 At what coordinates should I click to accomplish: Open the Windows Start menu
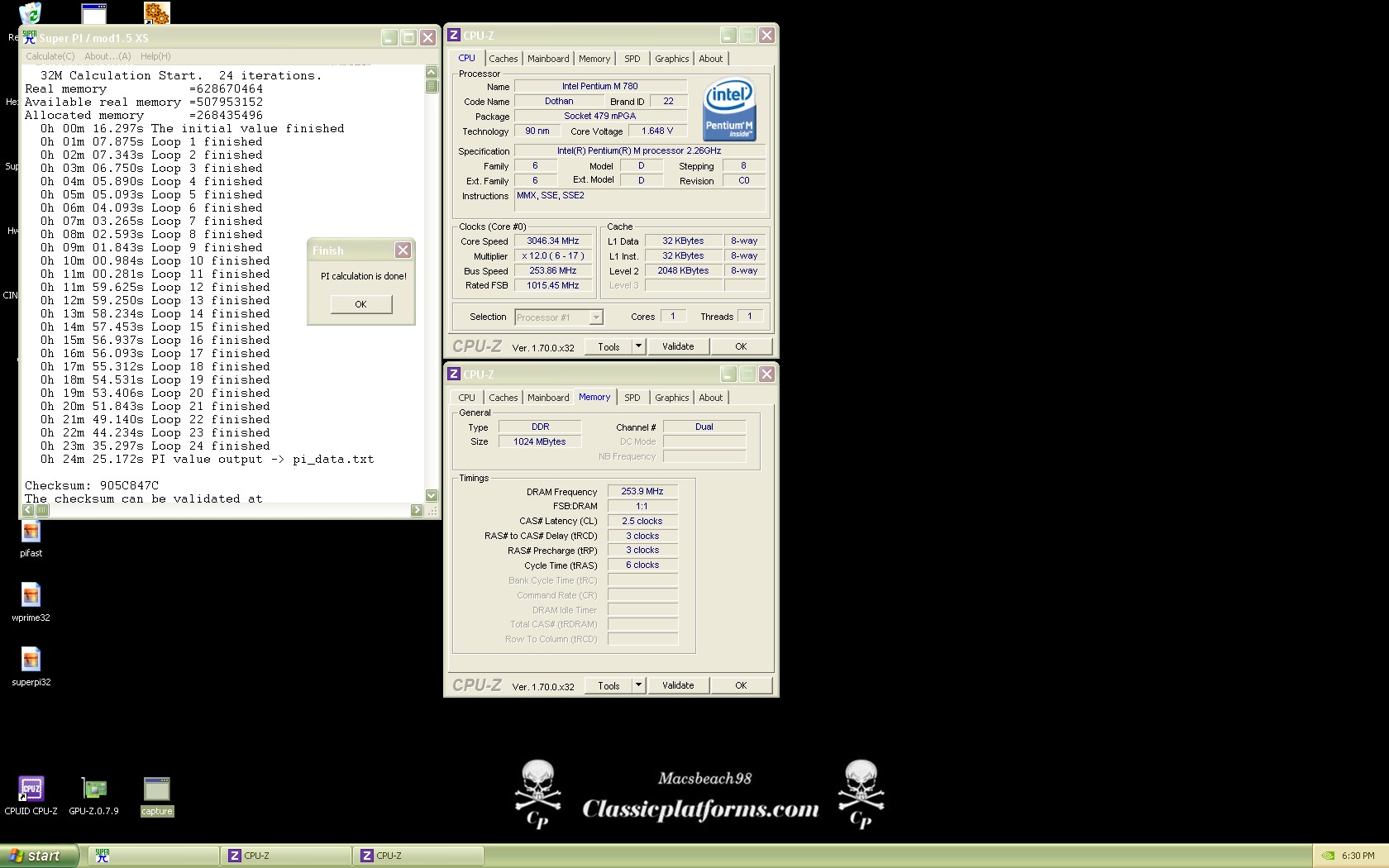40,856
